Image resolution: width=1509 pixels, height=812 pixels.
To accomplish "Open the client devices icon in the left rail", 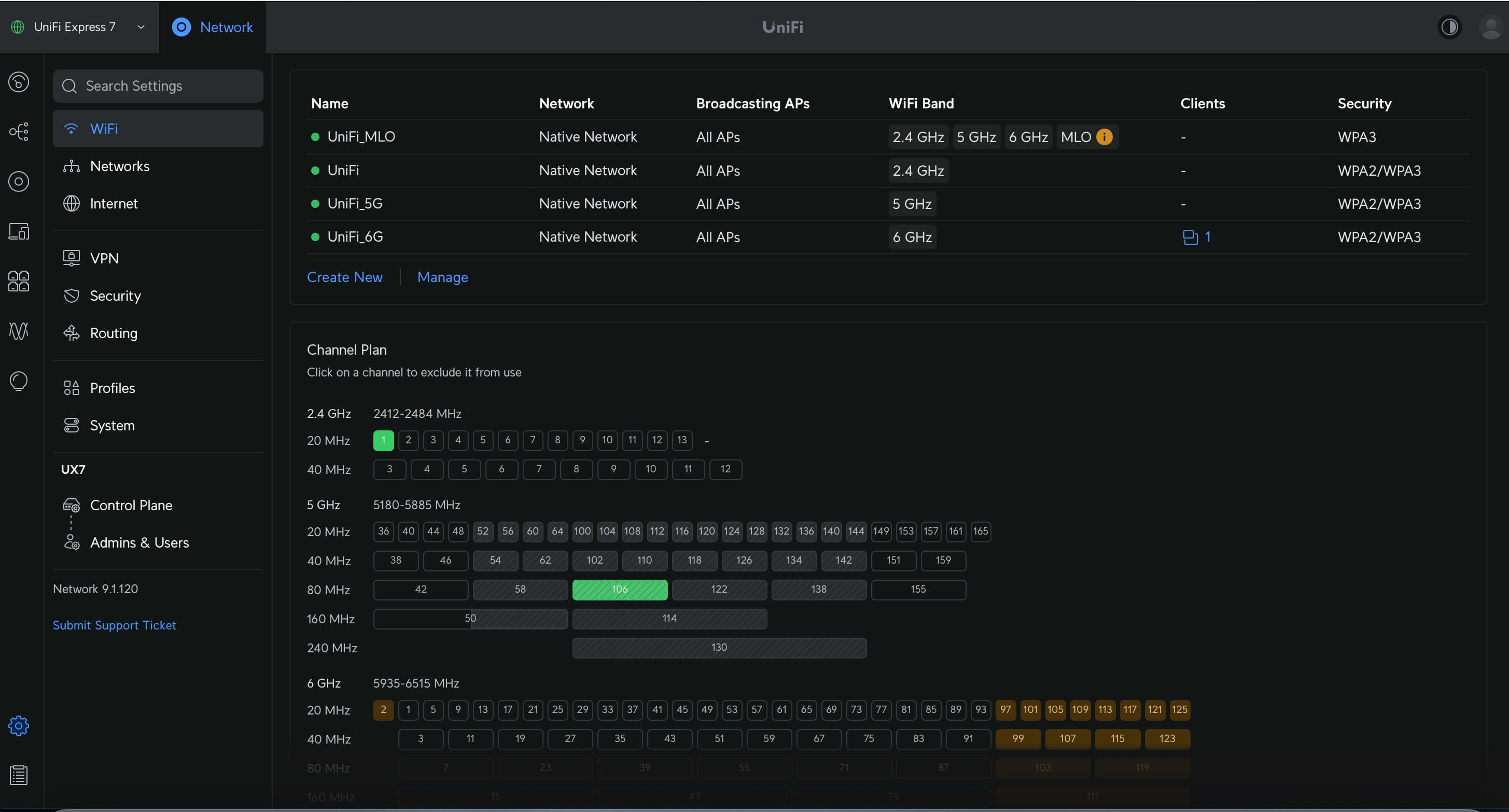I will coord(19,231).
